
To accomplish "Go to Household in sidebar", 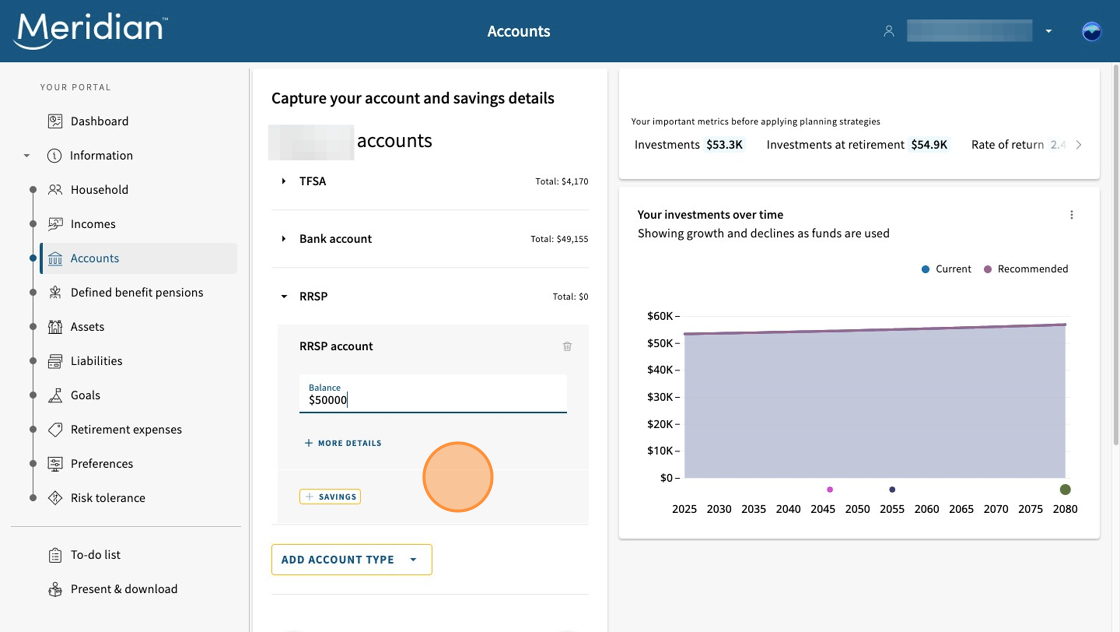I will click(x=99, y=190).
